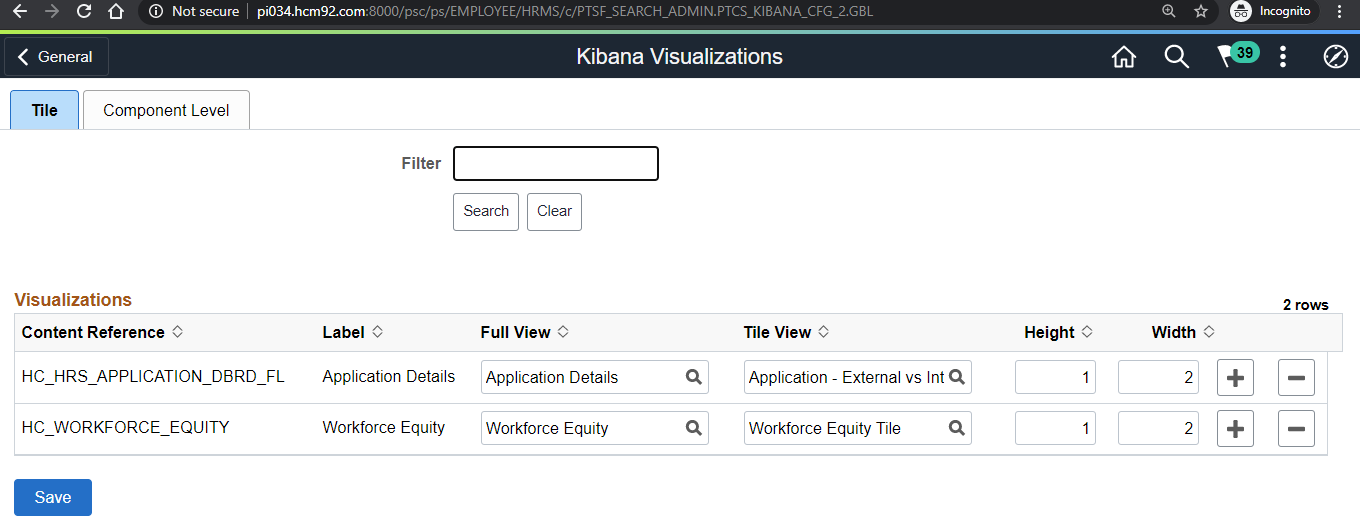Save the visualization configuration
Viewport: 1360px width, 525px height.
click(53, 497)
